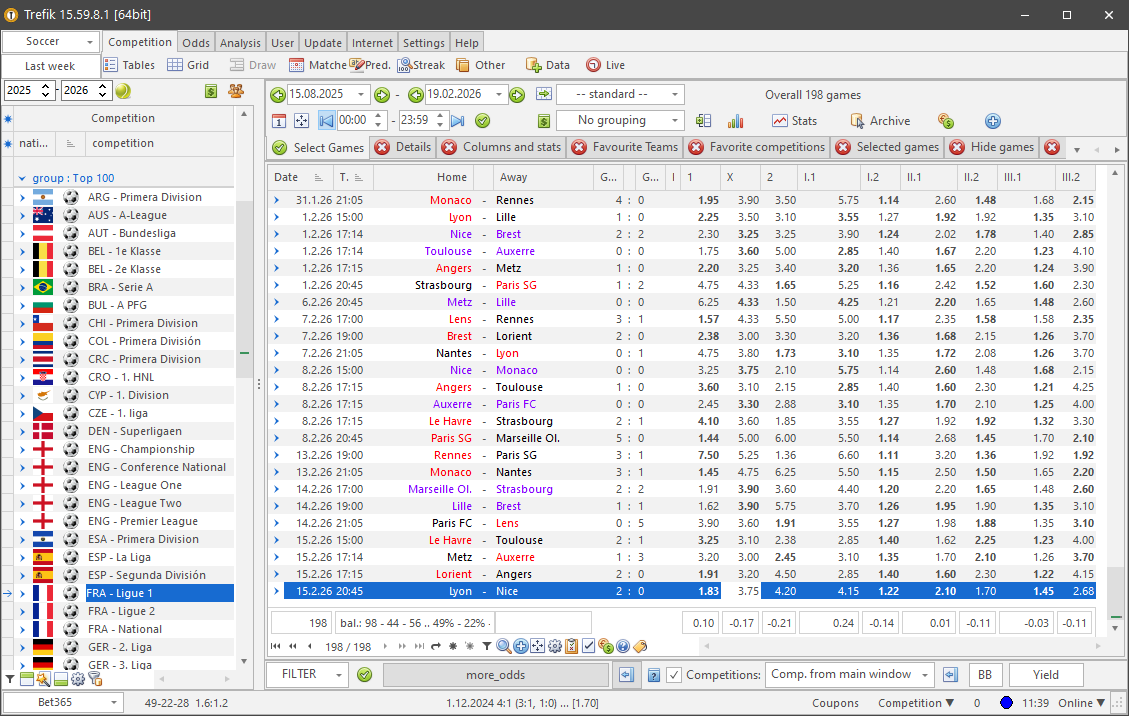Click the filter funnel icon in grid navigator
1129x716 pixels.
[486, 646]
